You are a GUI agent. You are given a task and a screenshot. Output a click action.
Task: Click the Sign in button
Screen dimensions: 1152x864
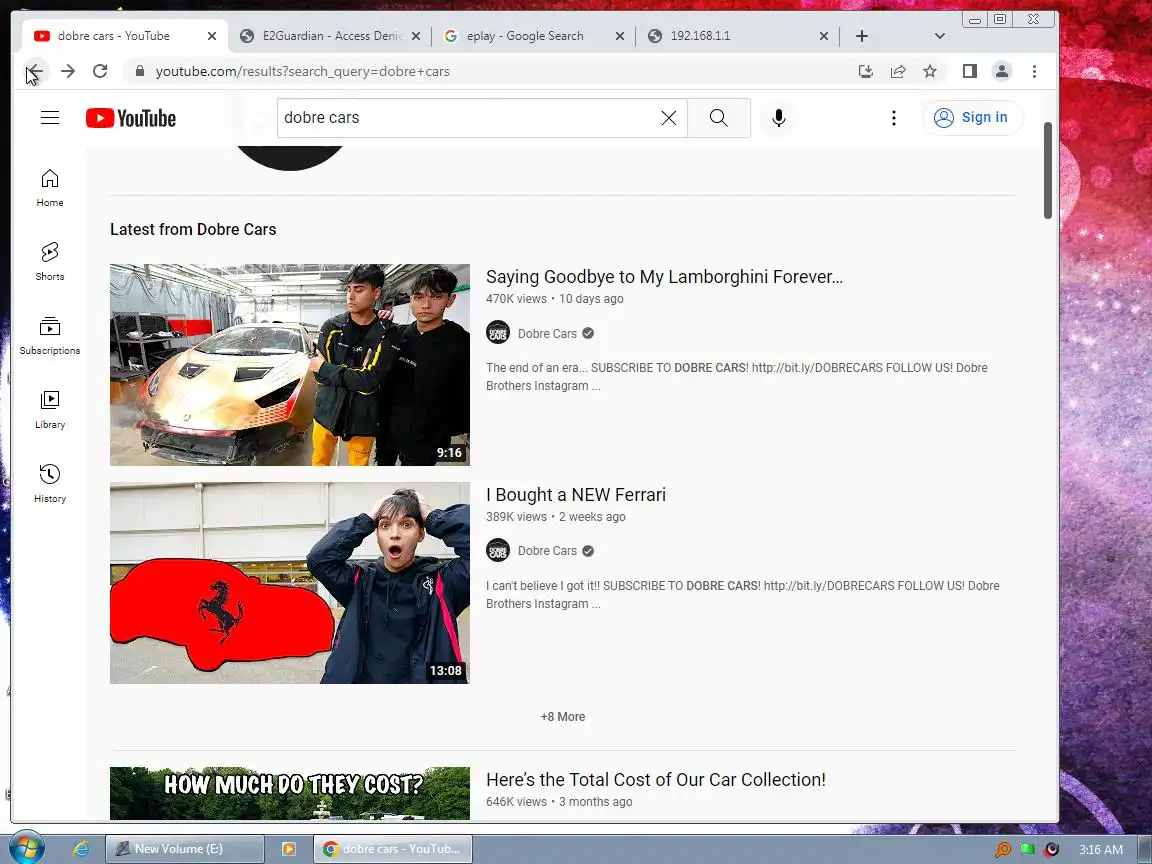972,118
